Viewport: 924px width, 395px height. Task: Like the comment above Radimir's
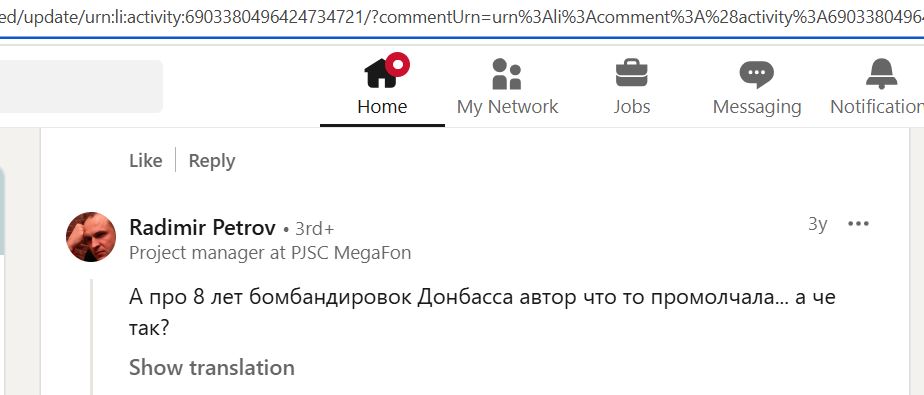coord(146,160)
